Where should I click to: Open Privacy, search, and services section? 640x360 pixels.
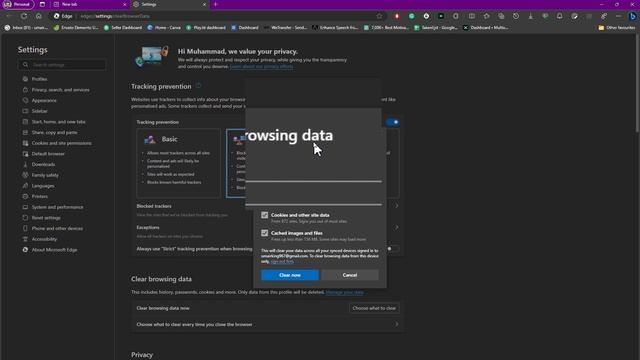click(x=60, y=90)
